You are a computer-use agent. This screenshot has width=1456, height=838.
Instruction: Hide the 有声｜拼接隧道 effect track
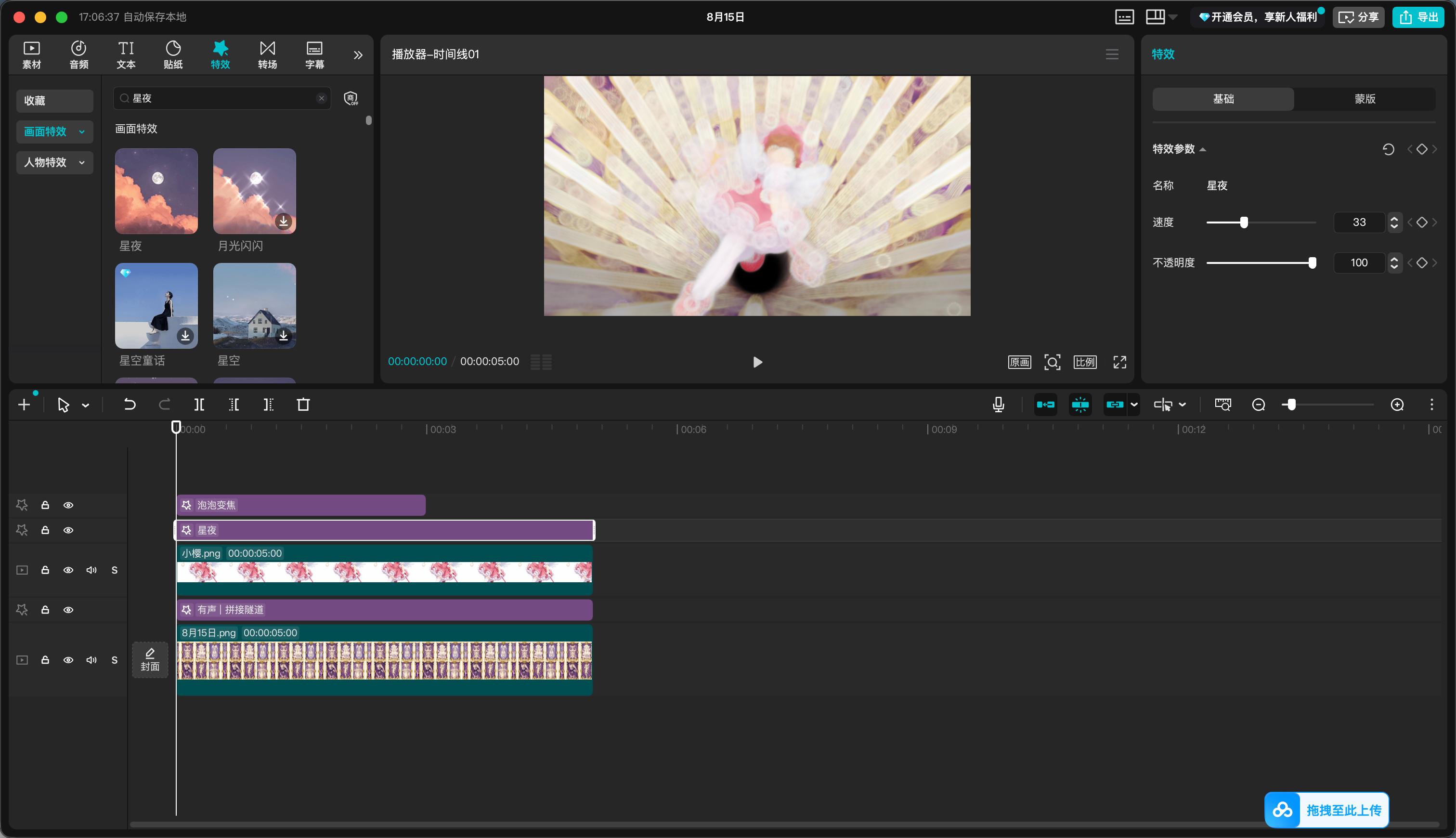tap(68, 610)
